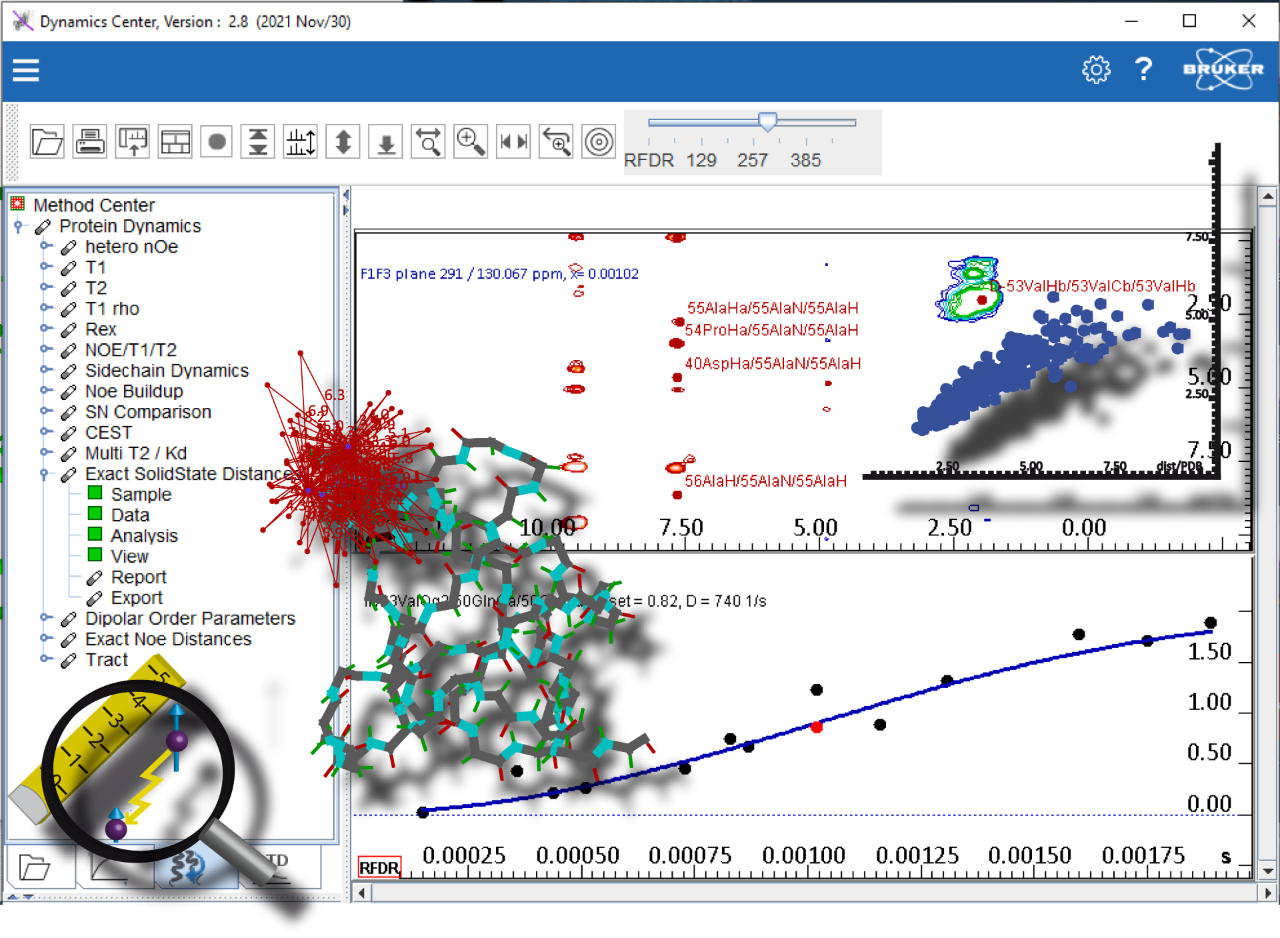The image size is (1280, 938).
Task: Open the hamburger main menu
Action: coord(26,70)
